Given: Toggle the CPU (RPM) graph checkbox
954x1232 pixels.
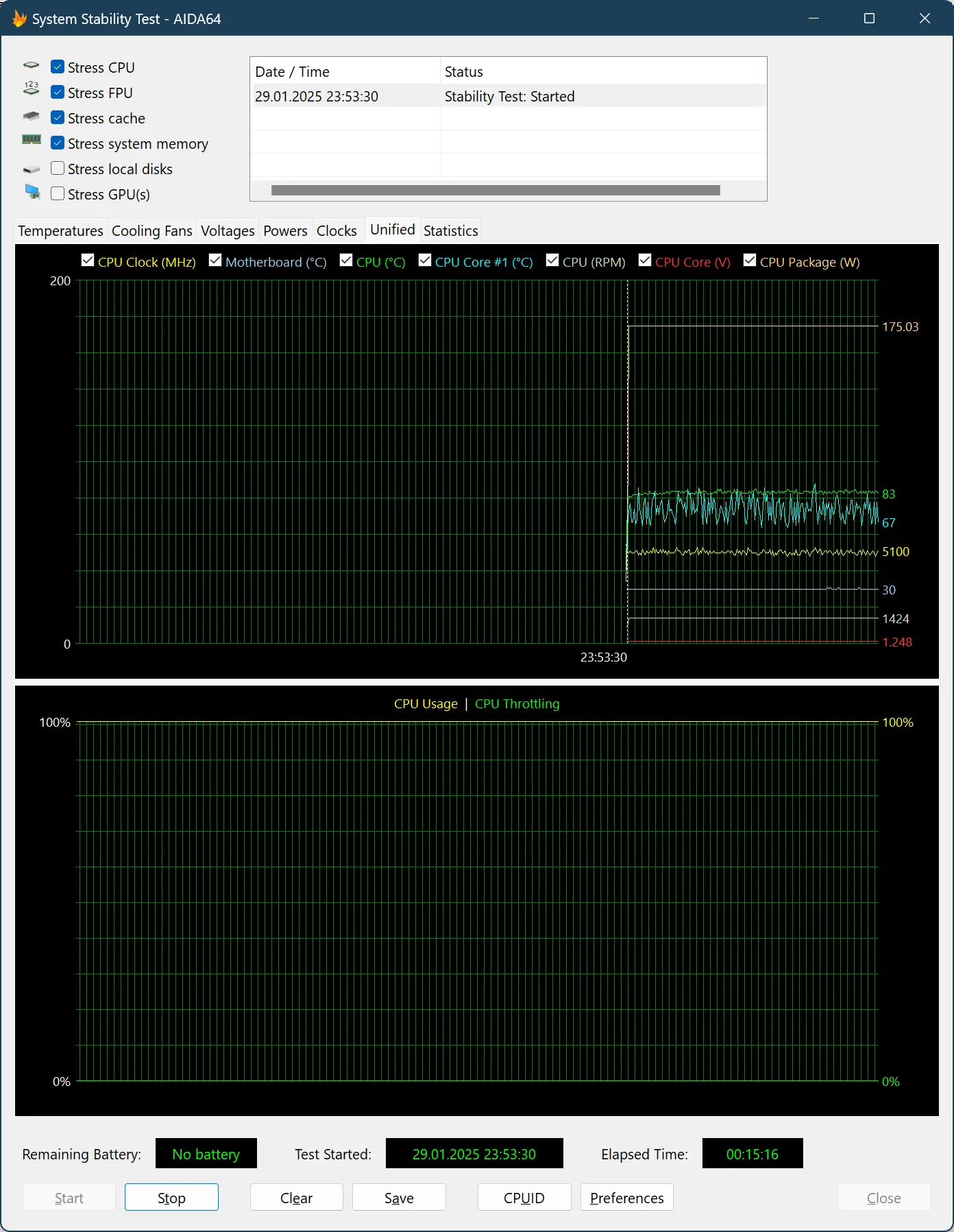Looking at the screenshot, I should (552, 261).
